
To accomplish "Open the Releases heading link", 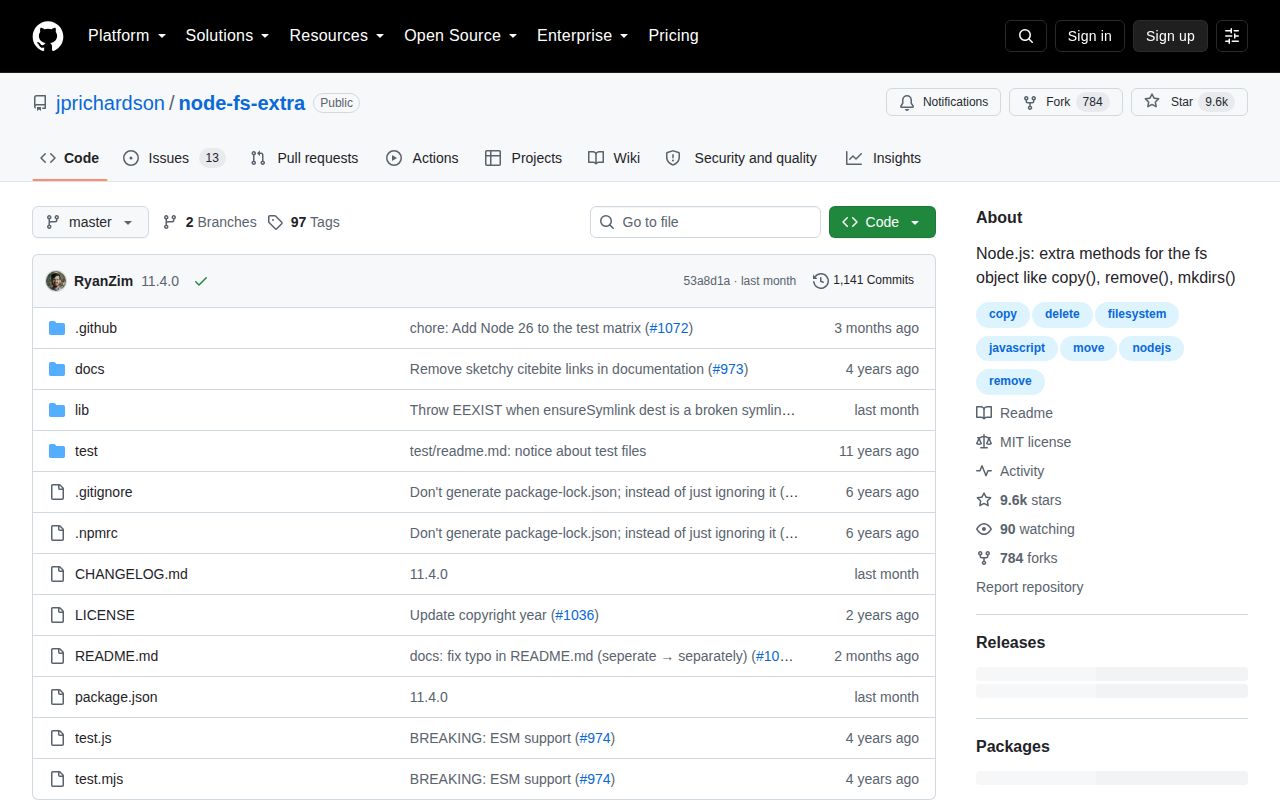I will (x=1010, y=642).
